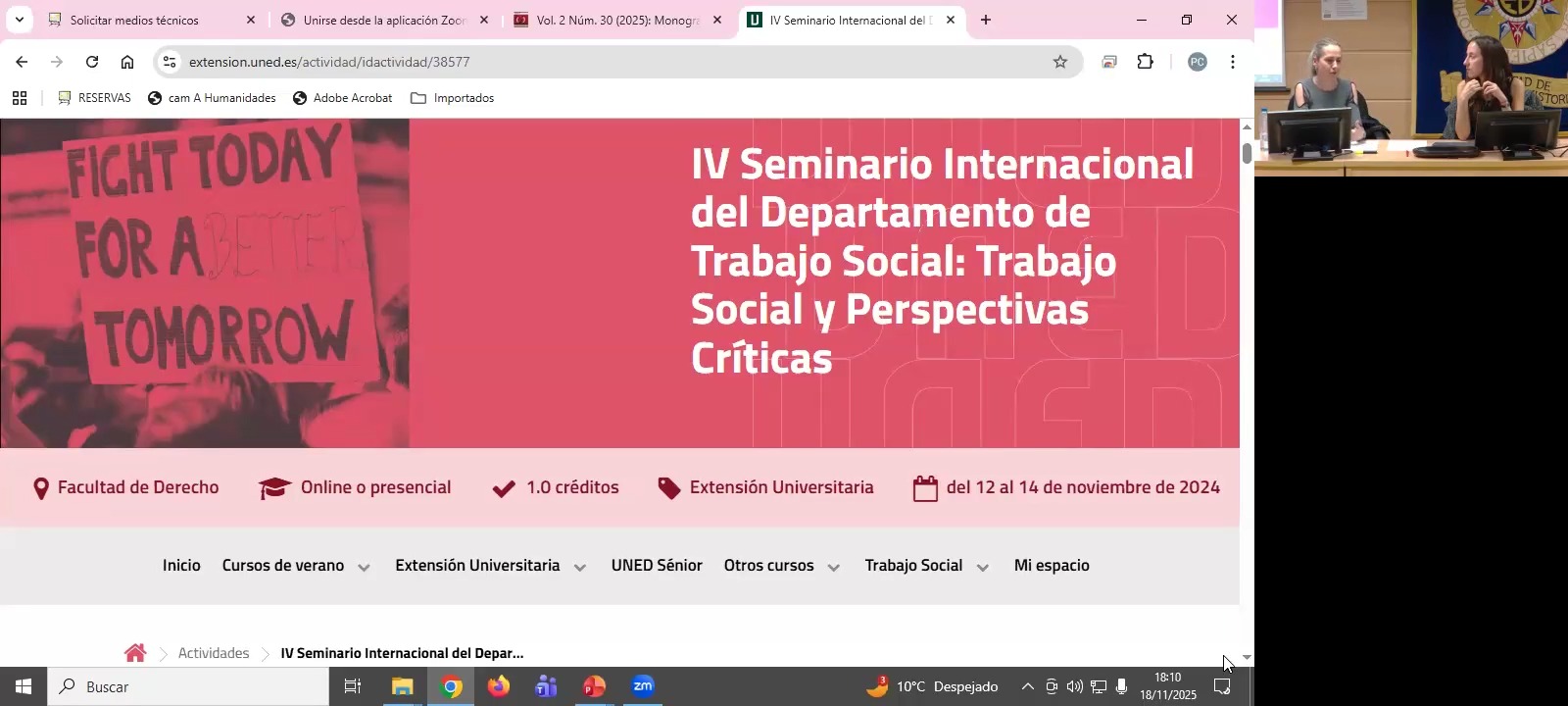Click the date del 12 al 14 de noviembre
The image size is (1568, 706).
pyautogui.click(x=1083, y=487)
